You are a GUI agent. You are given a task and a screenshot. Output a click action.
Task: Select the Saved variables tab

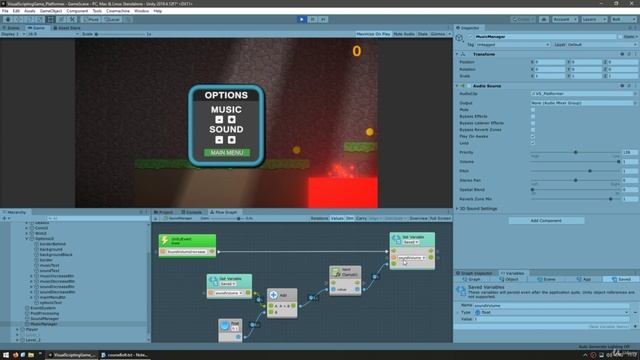[x=621, y=280]
